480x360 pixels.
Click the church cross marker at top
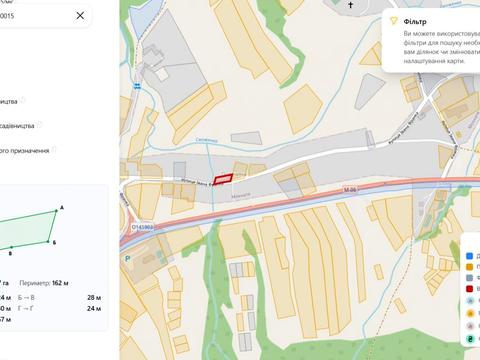350,5
